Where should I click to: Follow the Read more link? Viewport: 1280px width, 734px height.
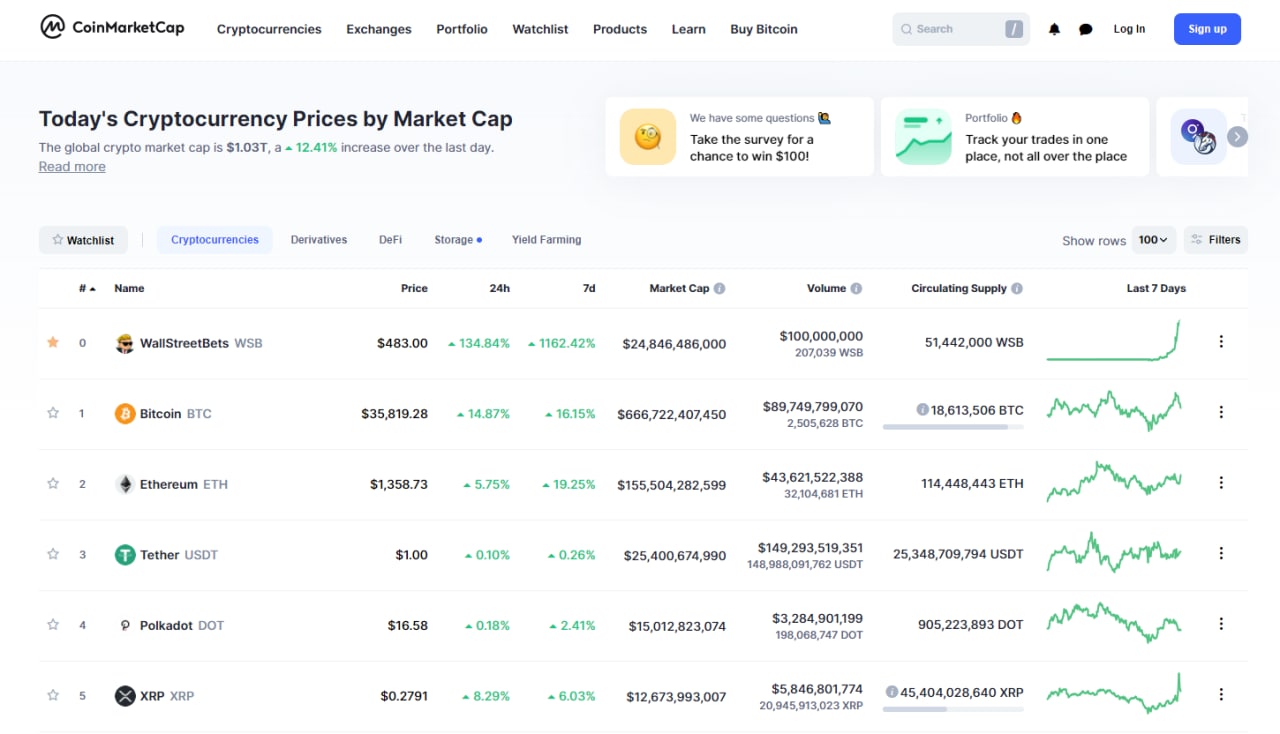[72, 166]
